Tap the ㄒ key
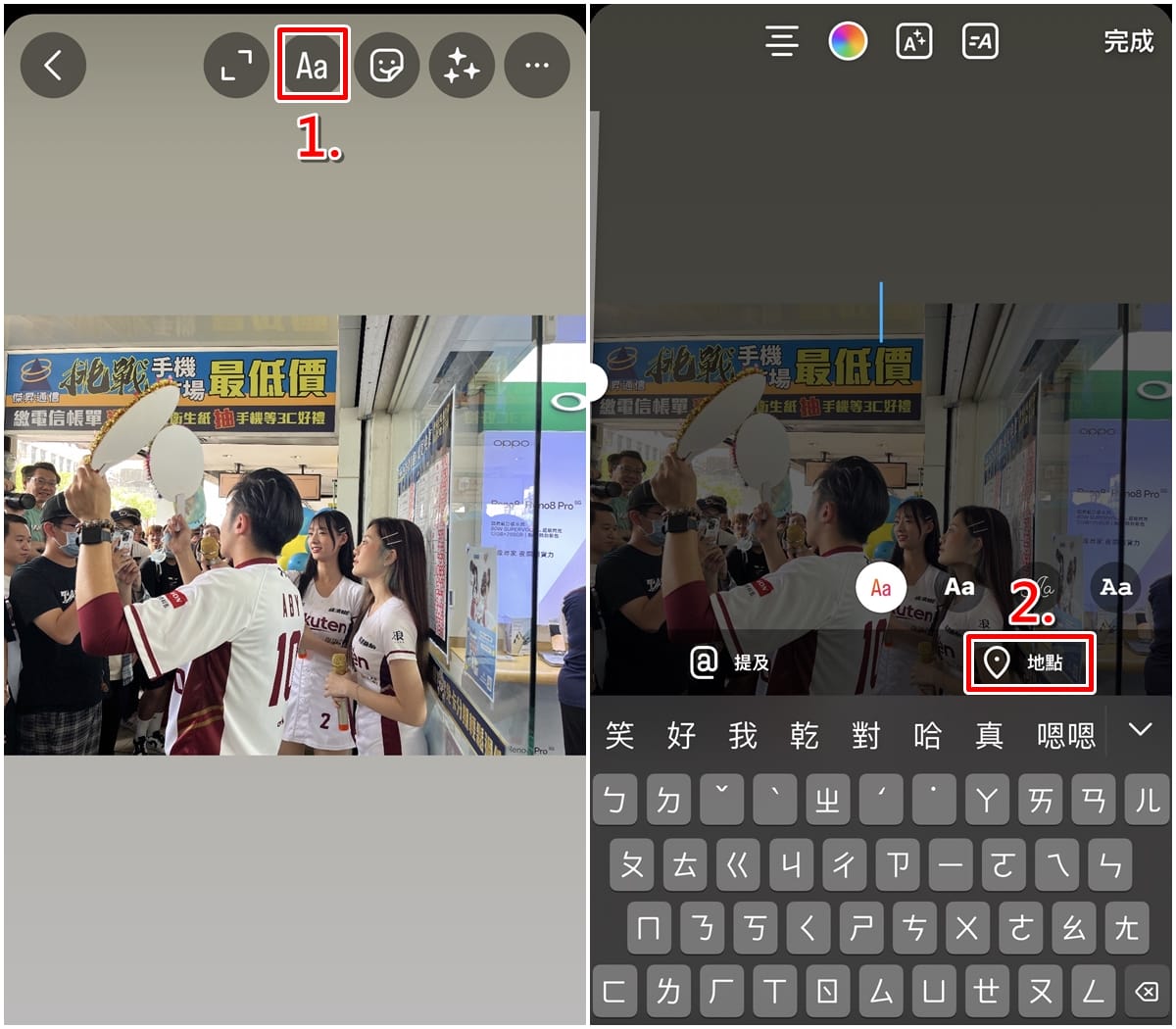Viewport: 1176px width, 1029px height. pyautogui.click(x=774, y=992)
